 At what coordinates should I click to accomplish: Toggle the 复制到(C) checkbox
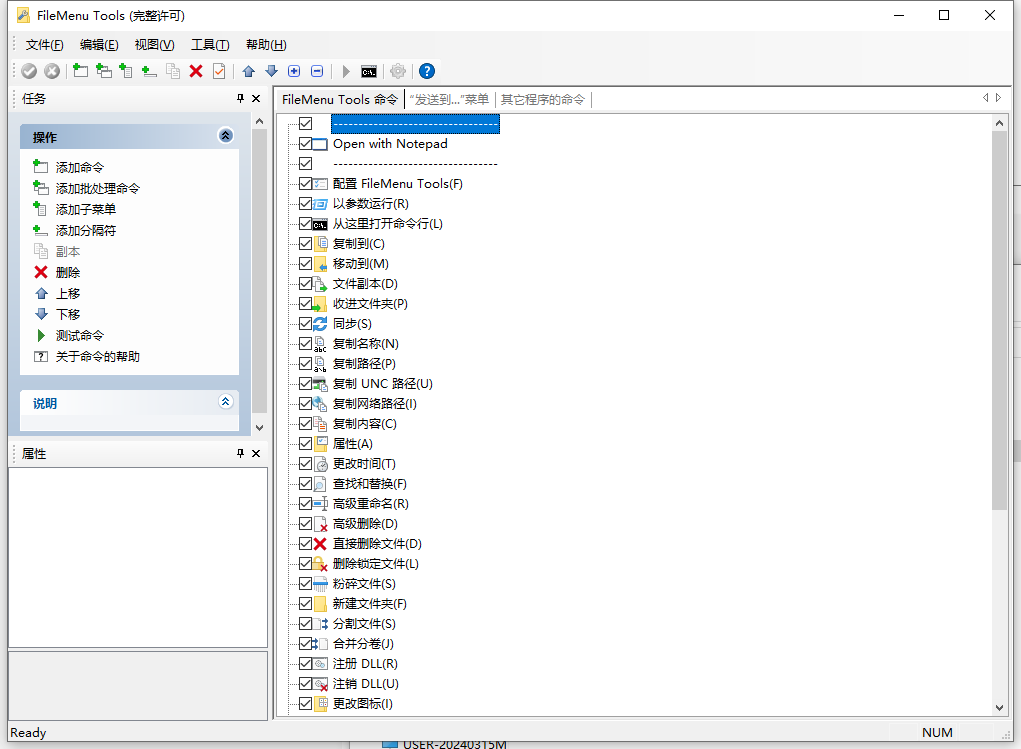point(305,244)
